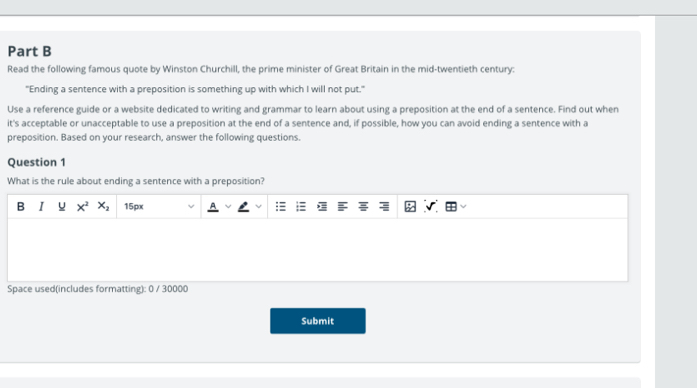697x388 pixels.
Task: Click inside the Question 1 answer box
Action: pyautogui.click(x=317, y=249)
